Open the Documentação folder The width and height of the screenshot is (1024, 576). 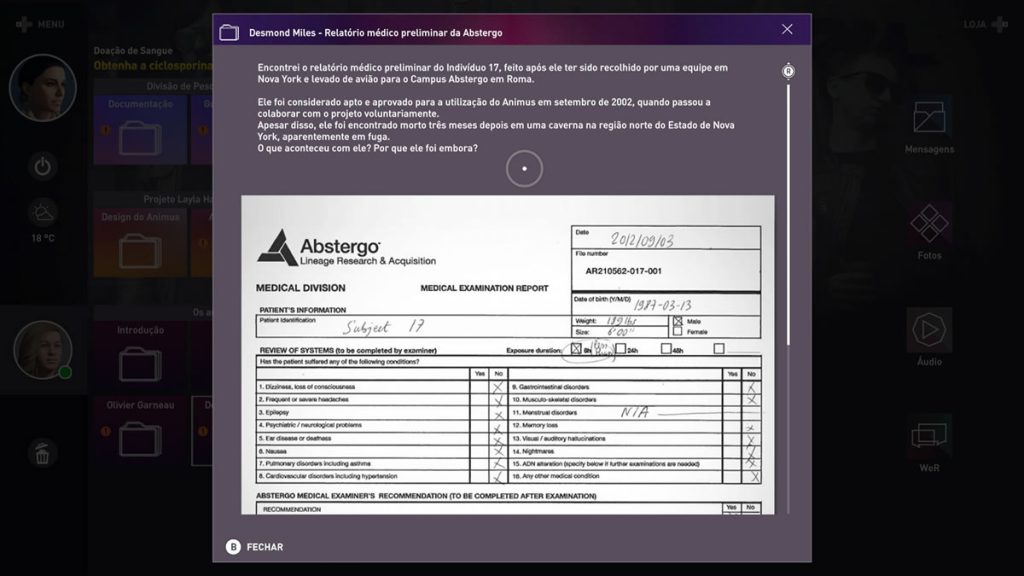(140, 130)
